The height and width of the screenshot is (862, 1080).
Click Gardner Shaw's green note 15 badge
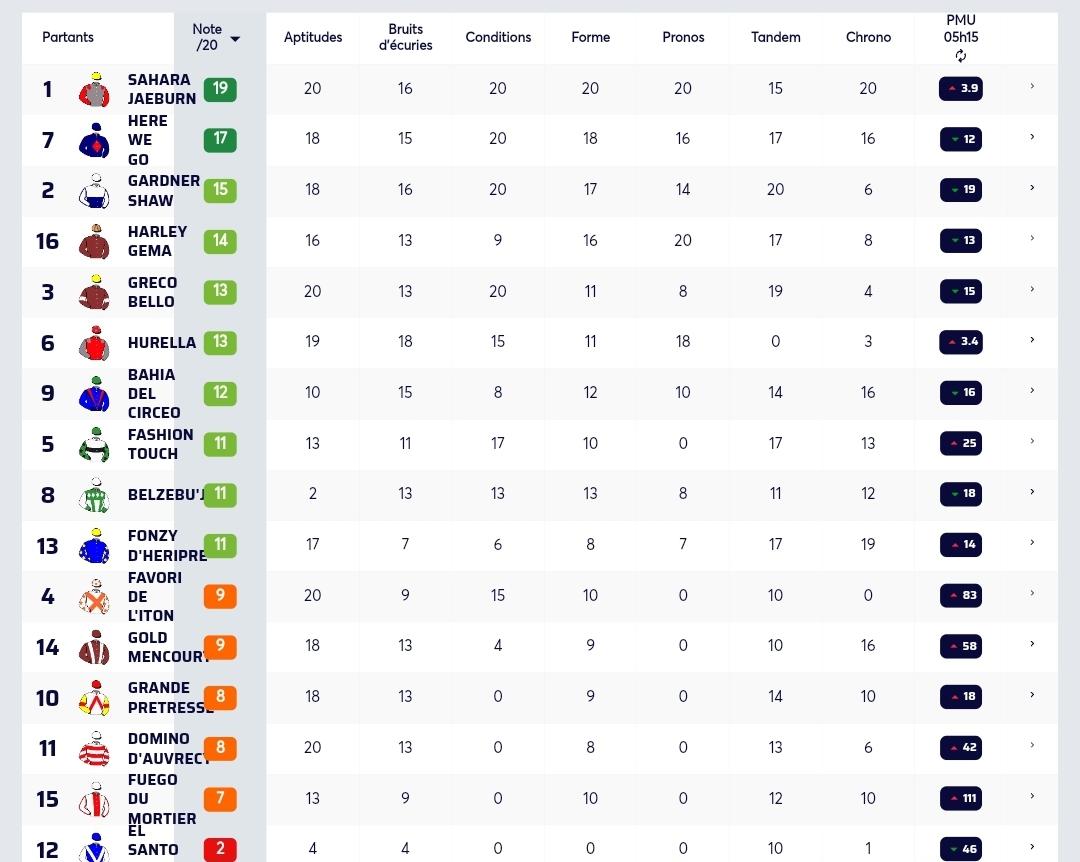pos(220,190)
